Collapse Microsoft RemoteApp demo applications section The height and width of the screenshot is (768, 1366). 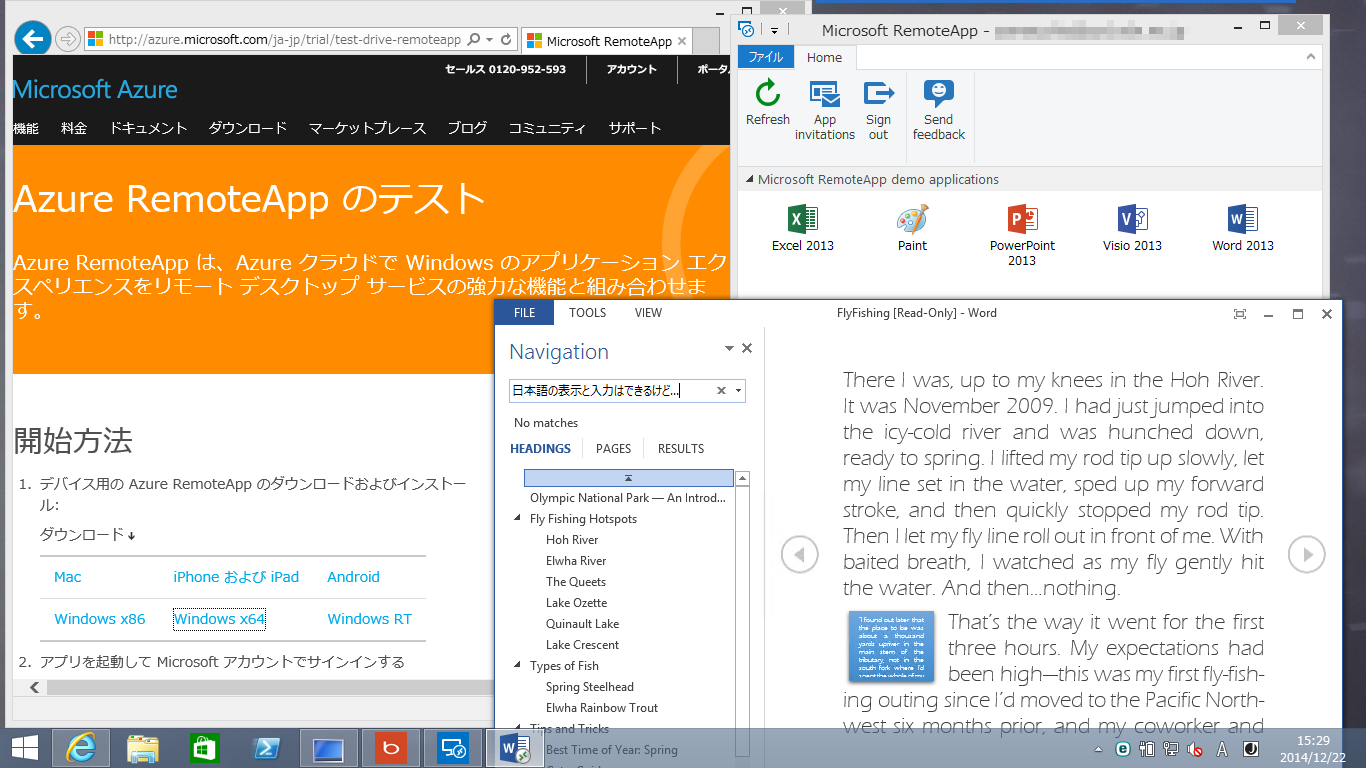749,180
